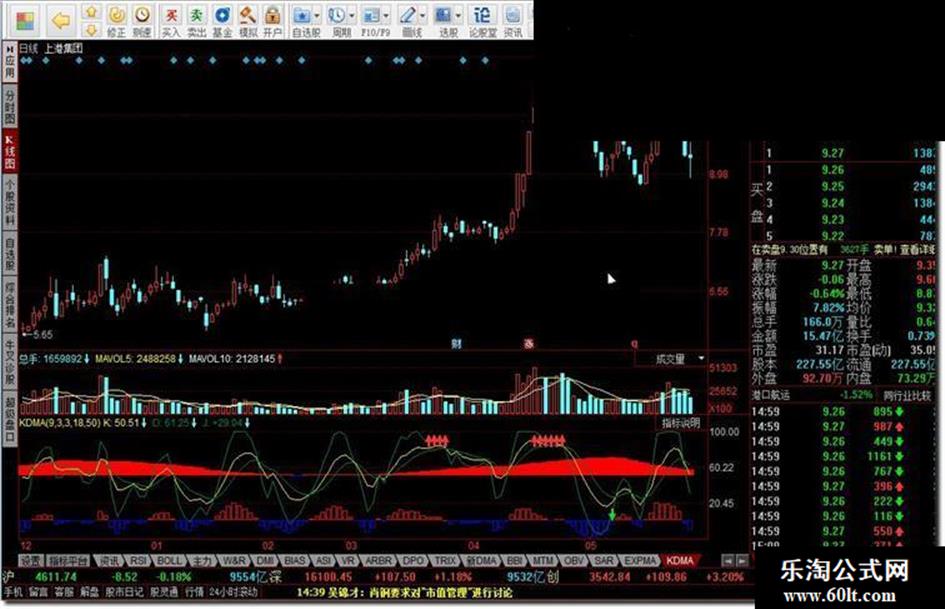This screenshot has width=945, height=609.
Task: Expand the 画线 dropdown arrow
Action: (x=423, y=15)
